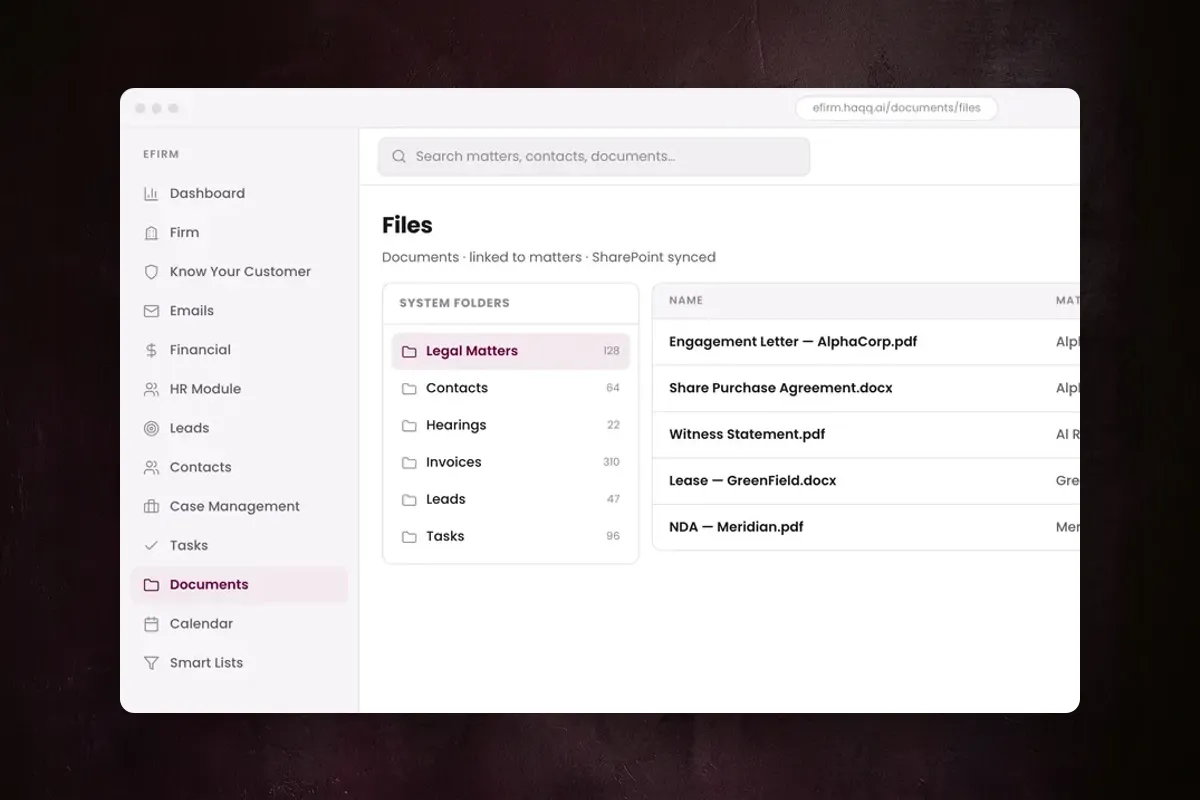Click the search magnifier icon
The height and width of the screenshot is (800, 1200).
tap(399, 156)
